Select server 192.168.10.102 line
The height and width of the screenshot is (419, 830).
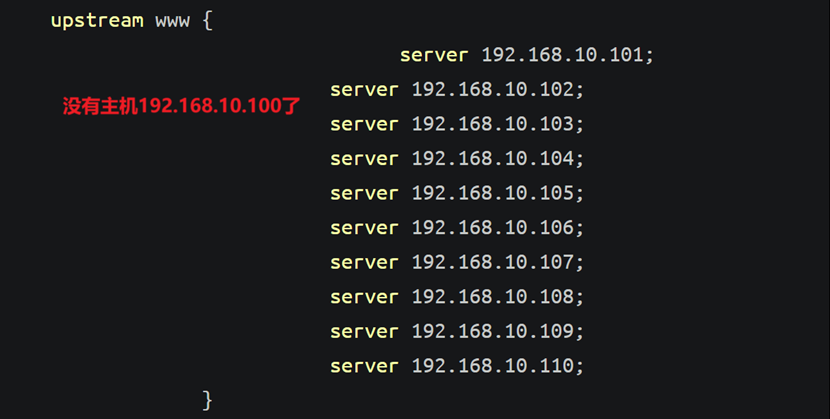(457, 89)
